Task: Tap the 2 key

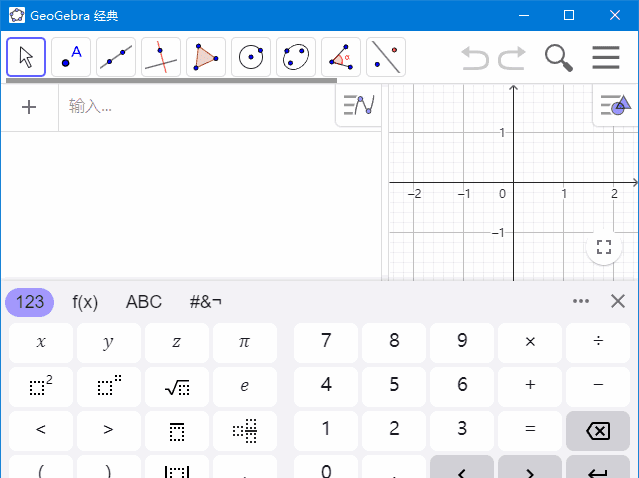Action: click(x=394, y=431)
